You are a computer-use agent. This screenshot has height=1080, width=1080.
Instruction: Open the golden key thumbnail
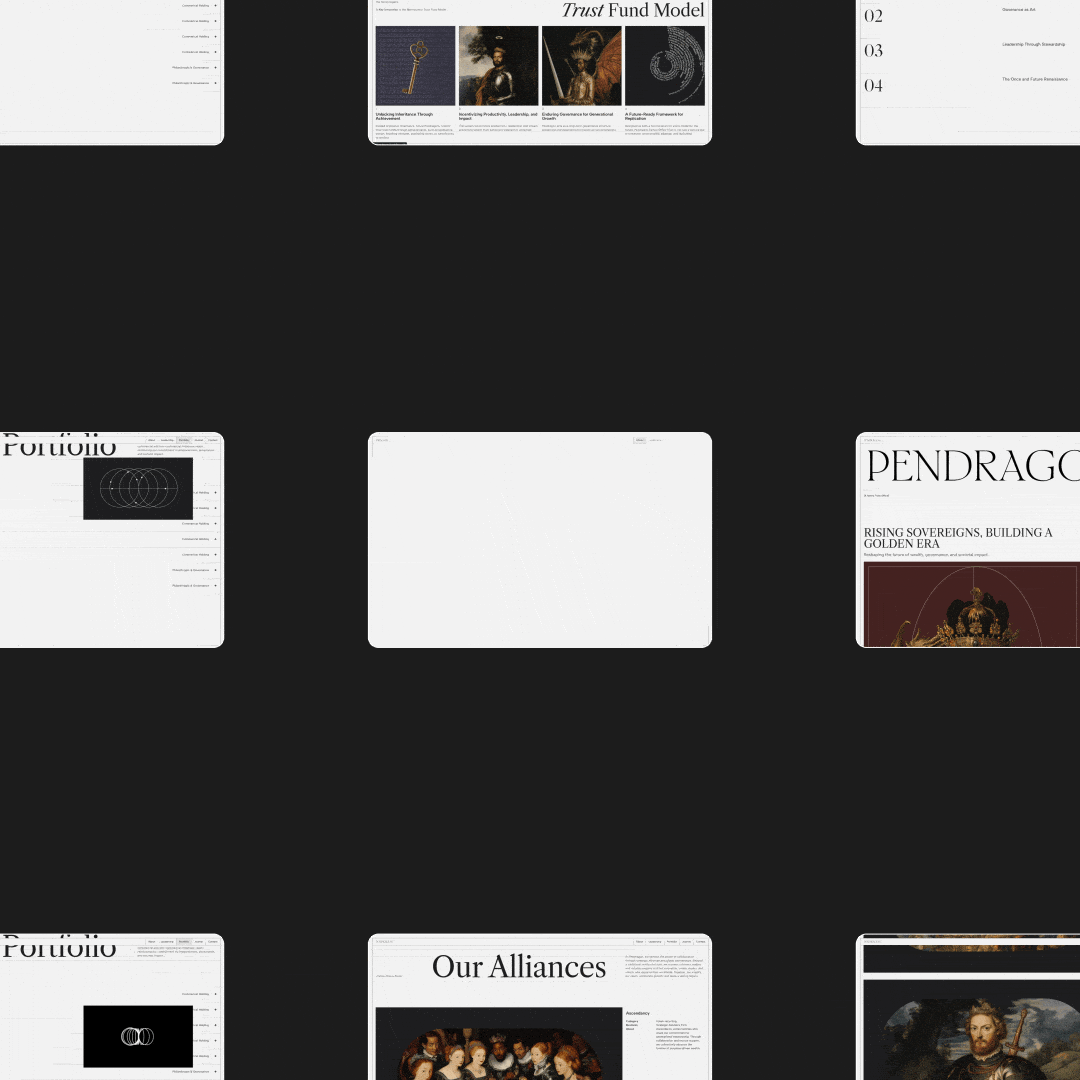tap(415, 65)
